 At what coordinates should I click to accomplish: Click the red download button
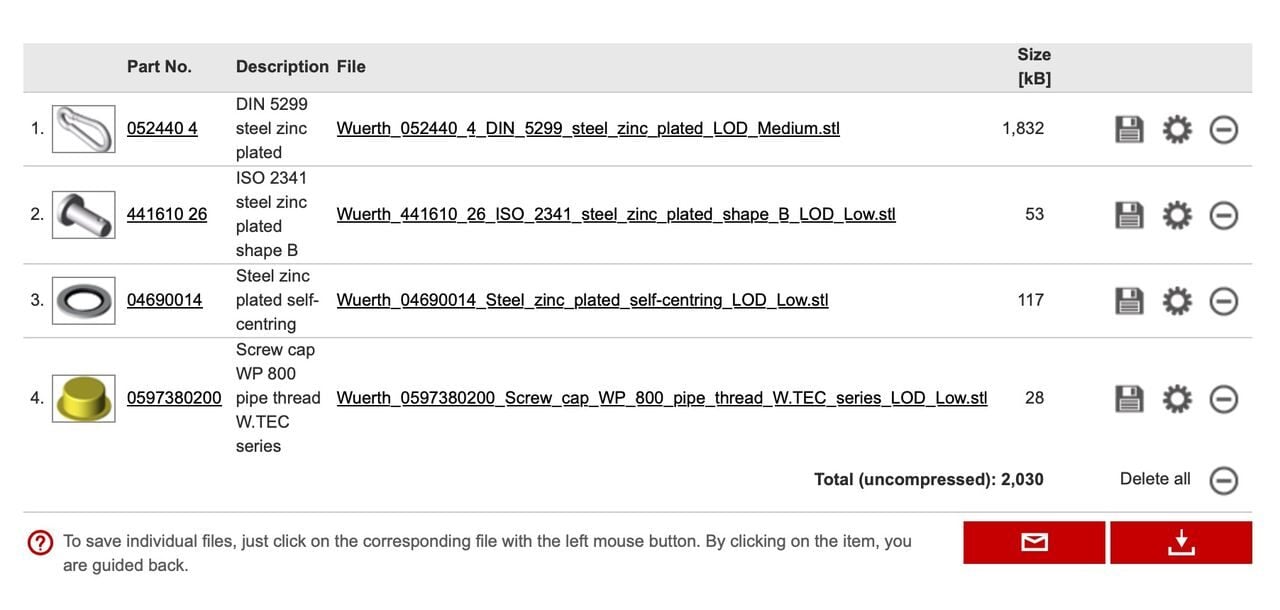click(x=1181, y=542)
